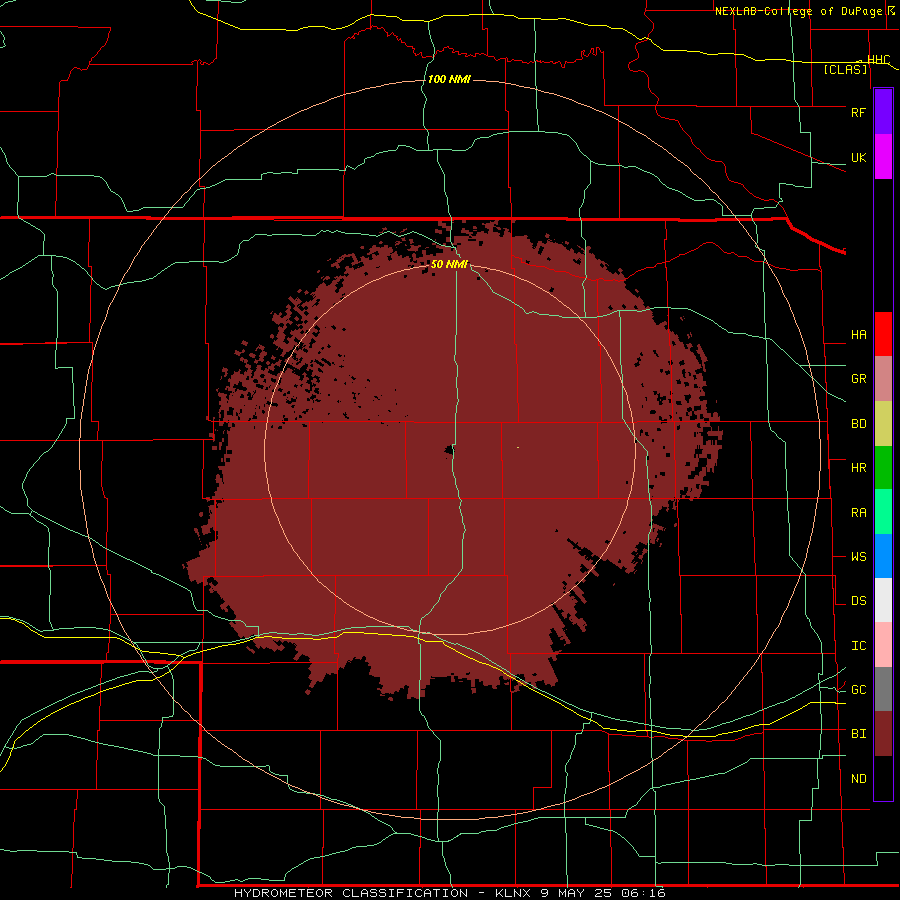Click the GR salmon legend color swatch

pos(883,378)
